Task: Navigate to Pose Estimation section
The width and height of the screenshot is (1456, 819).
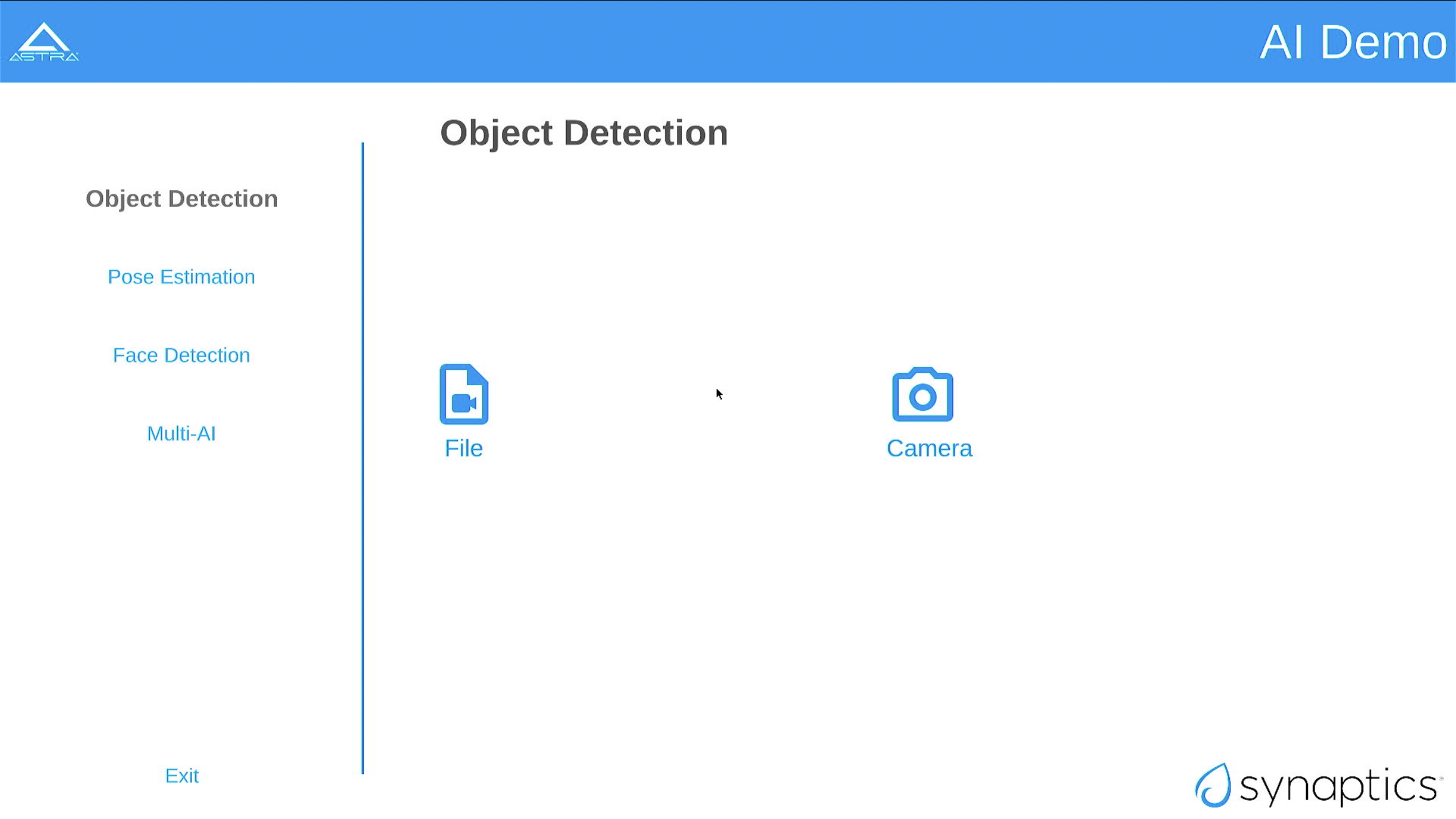Action: (181, 276)
